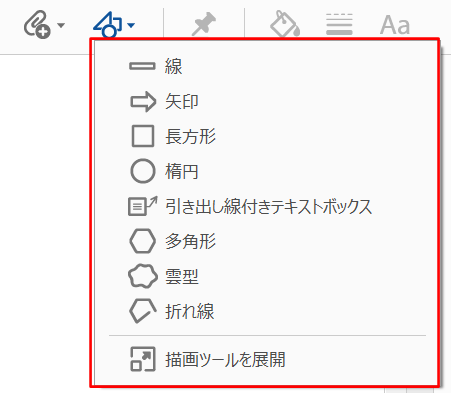The width and height of the screenshot is (451, 393).
Task: Click the attach file paperclip icon
Action: tap(37, 24)
